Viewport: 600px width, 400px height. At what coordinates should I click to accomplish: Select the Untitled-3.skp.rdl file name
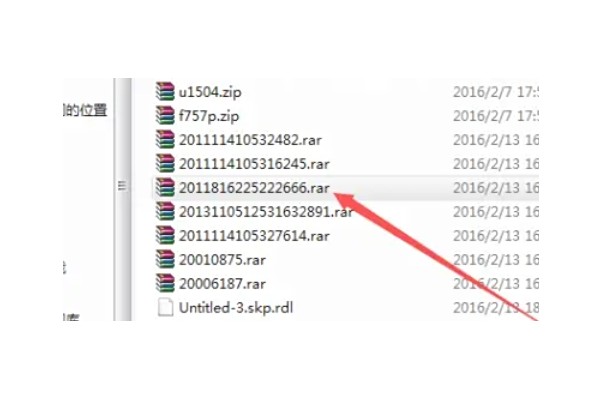coord(236,308)
